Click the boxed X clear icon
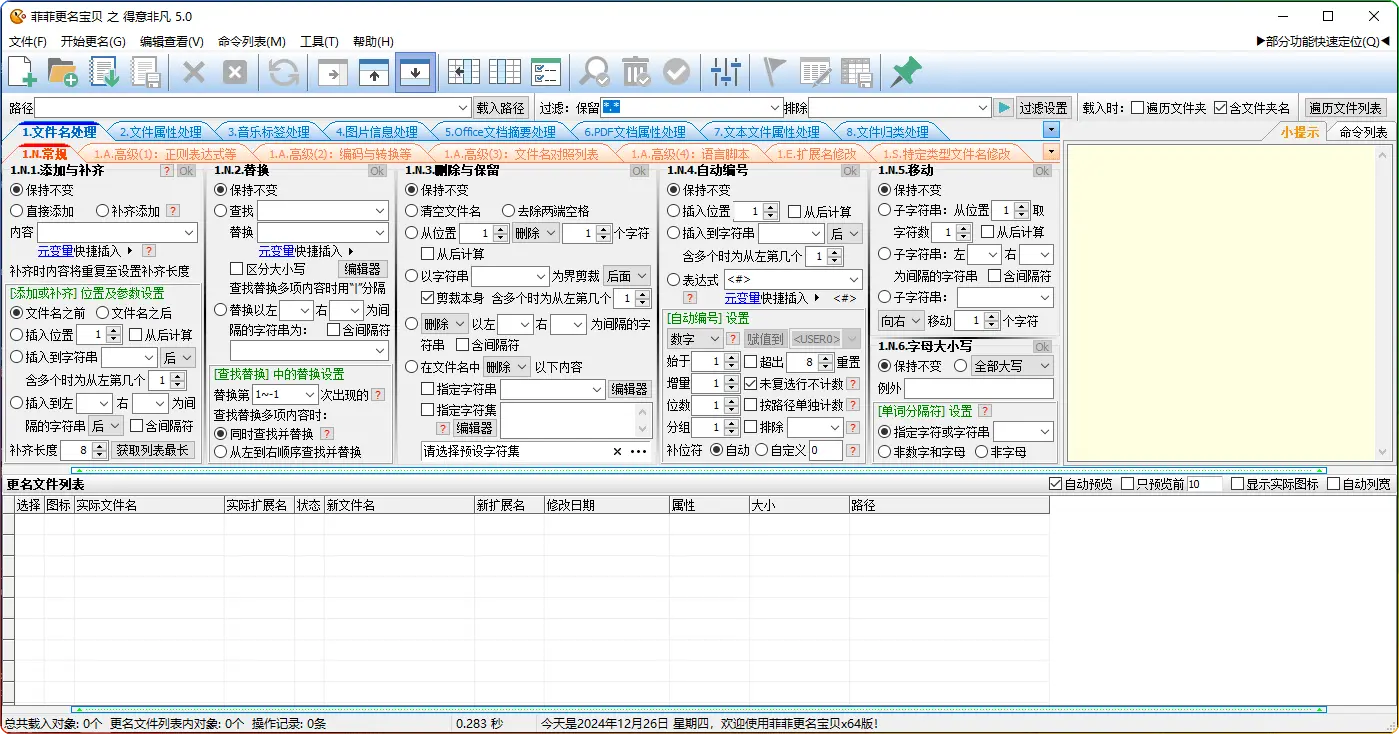Screen dimensions: 1399x734 (234, 72)
